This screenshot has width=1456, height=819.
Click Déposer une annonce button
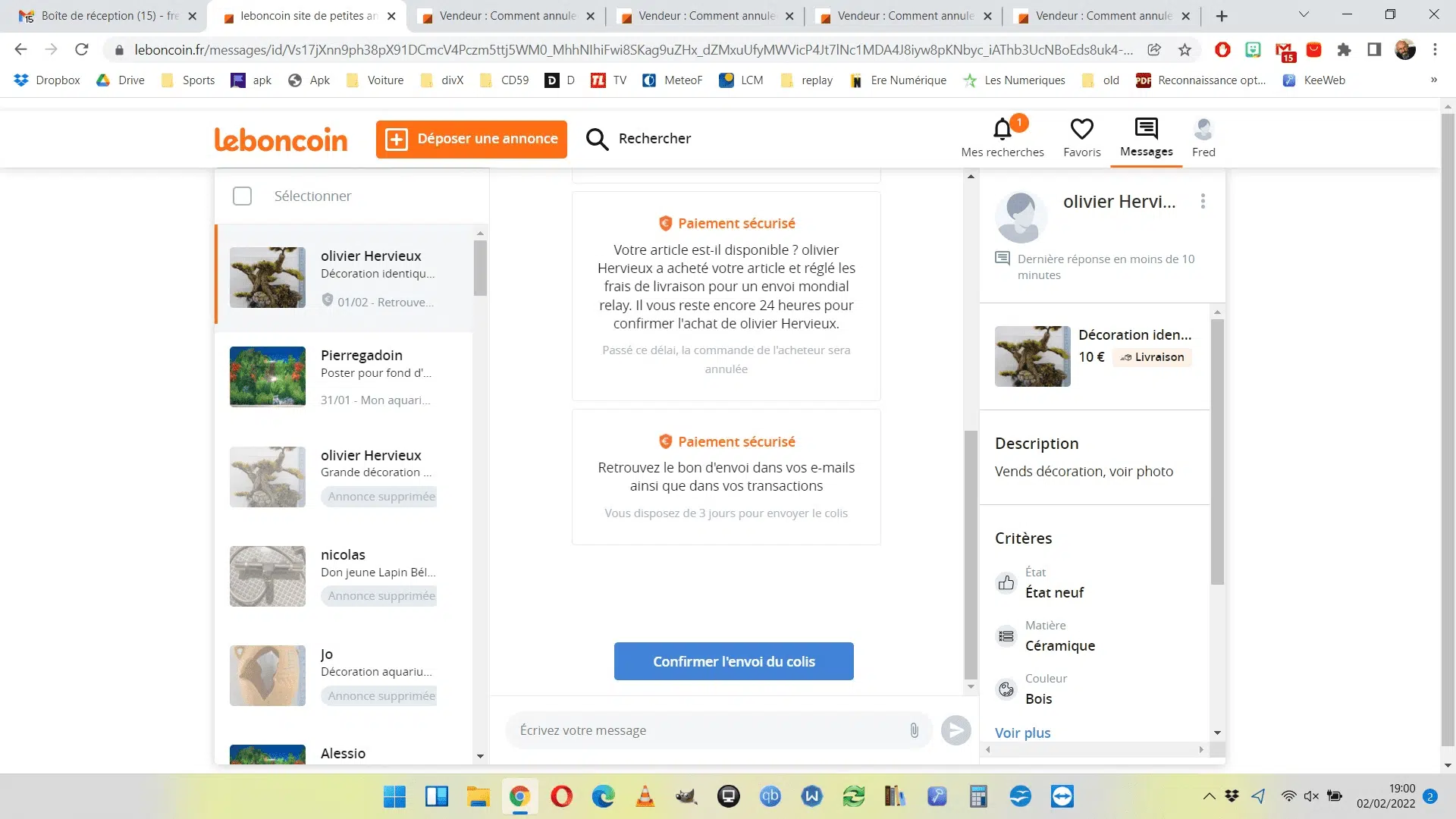click(x=471, y=138)
